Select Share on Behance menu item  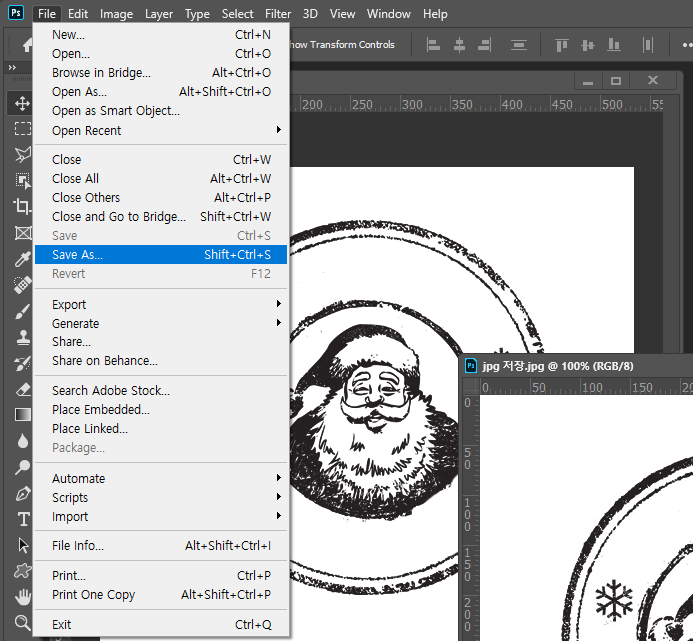[x=161, y=360]
